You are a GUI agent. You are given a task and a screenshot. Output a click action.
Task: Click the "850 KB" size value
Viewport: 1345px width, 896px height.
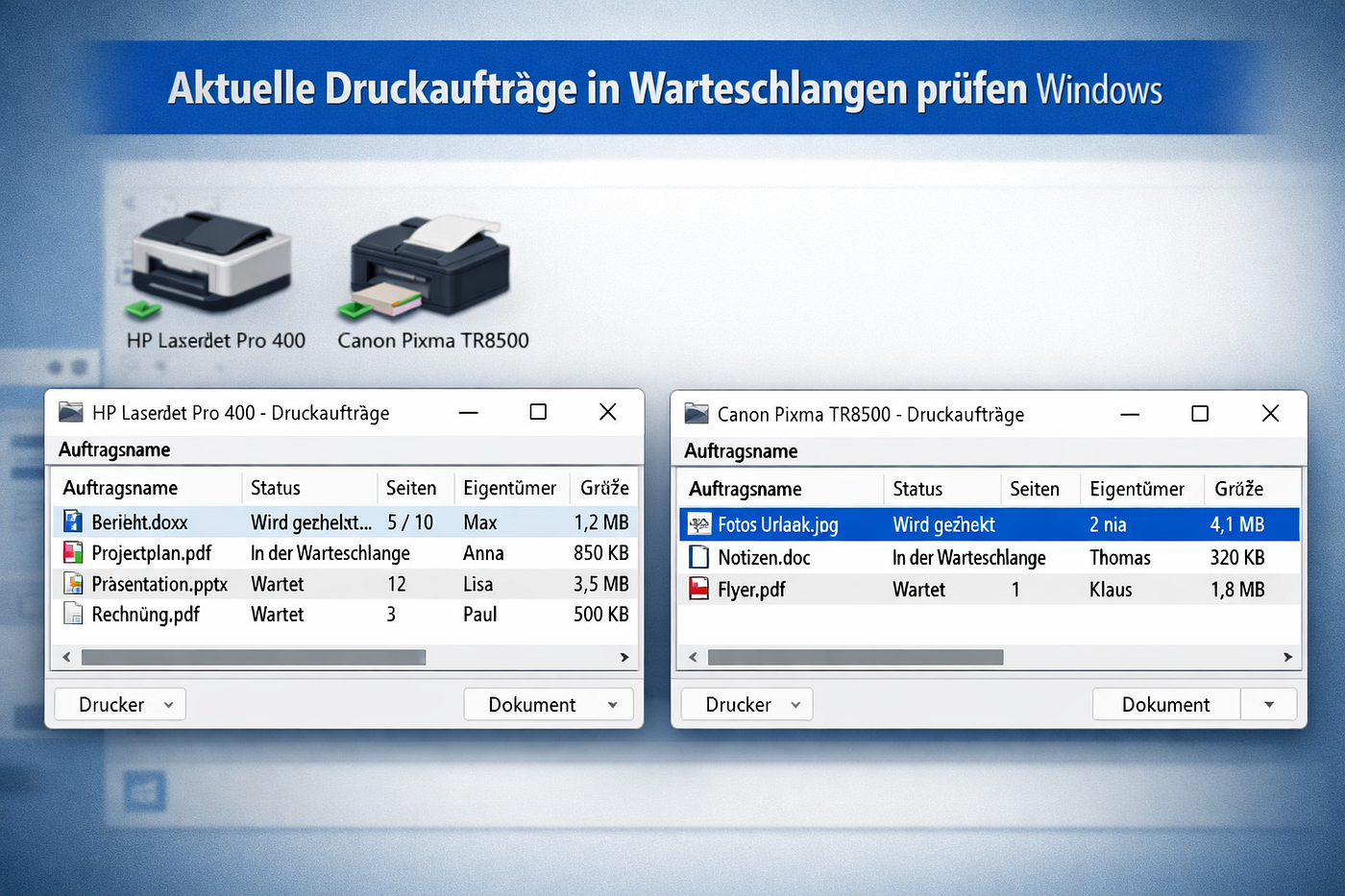tap(601, 553)
